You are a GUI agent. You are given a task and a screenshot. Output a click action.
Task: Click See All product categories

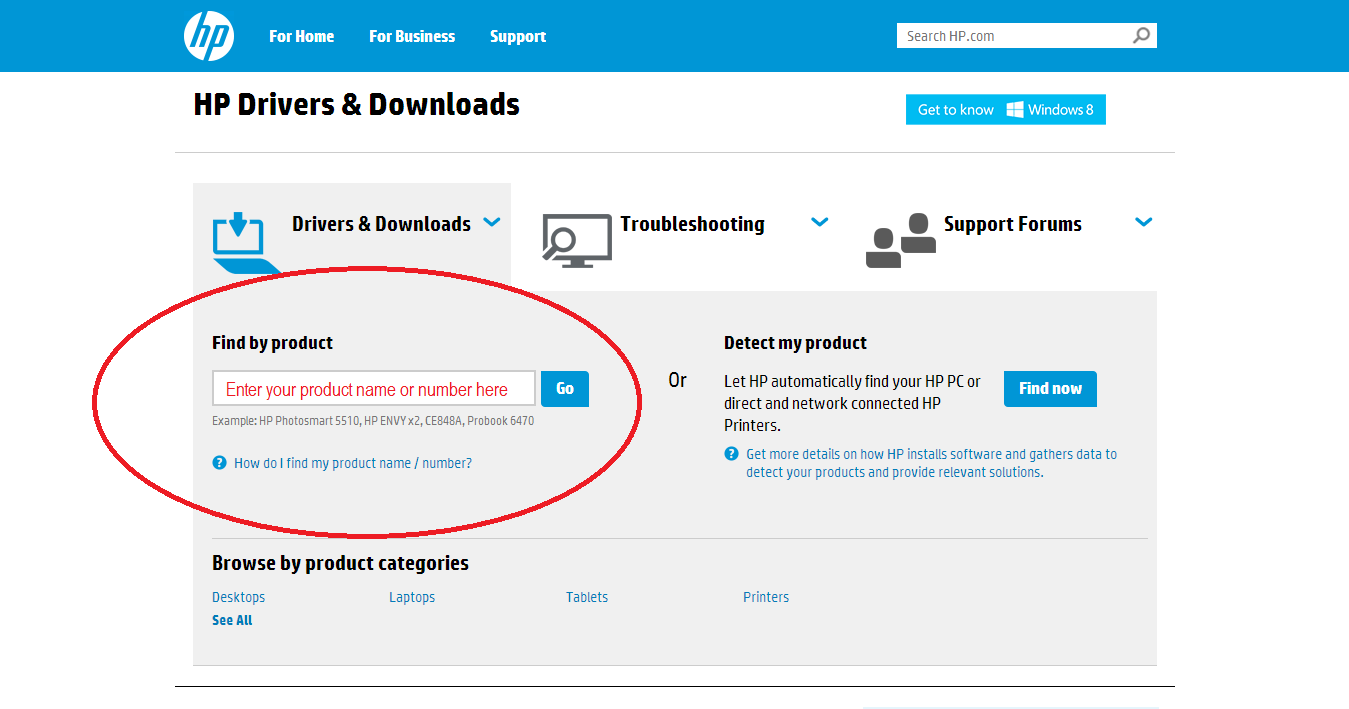tap(232, 620)
